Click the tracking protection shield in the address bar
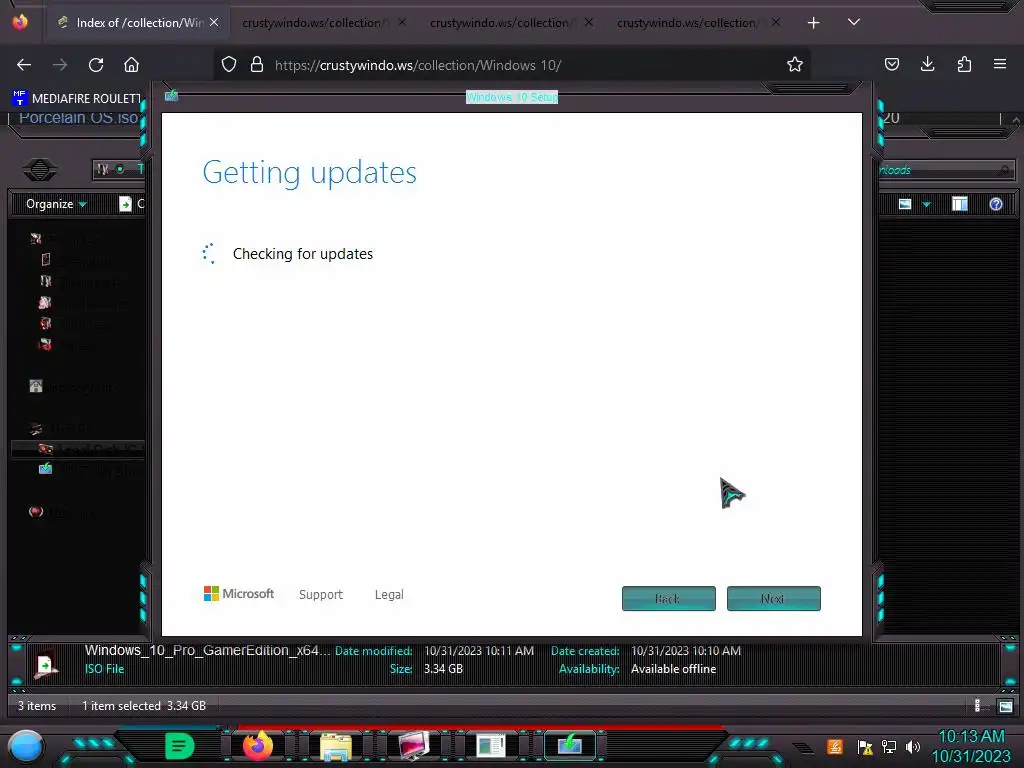Viewport: 1024px width, 768px height. (x=229, y=64)
